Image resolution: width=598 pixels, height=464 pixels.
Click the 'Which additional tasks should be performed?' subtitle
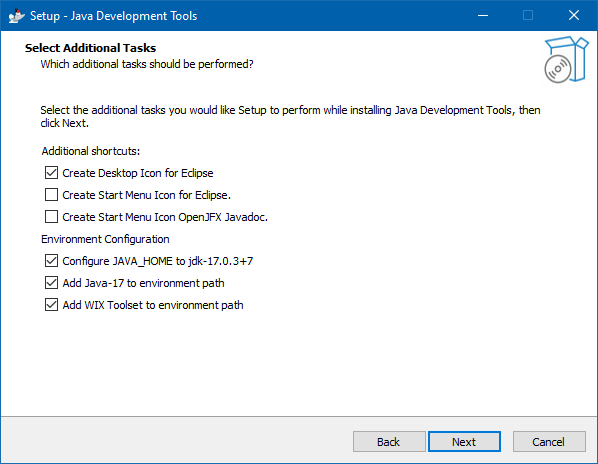147,64
